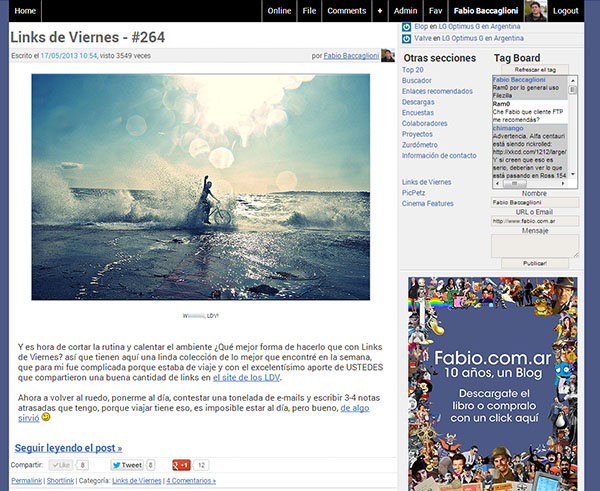The width and height of the screenshot is (600, 491).
Task: Click user avatar photo in top bar
Action: tap(536, 11)
